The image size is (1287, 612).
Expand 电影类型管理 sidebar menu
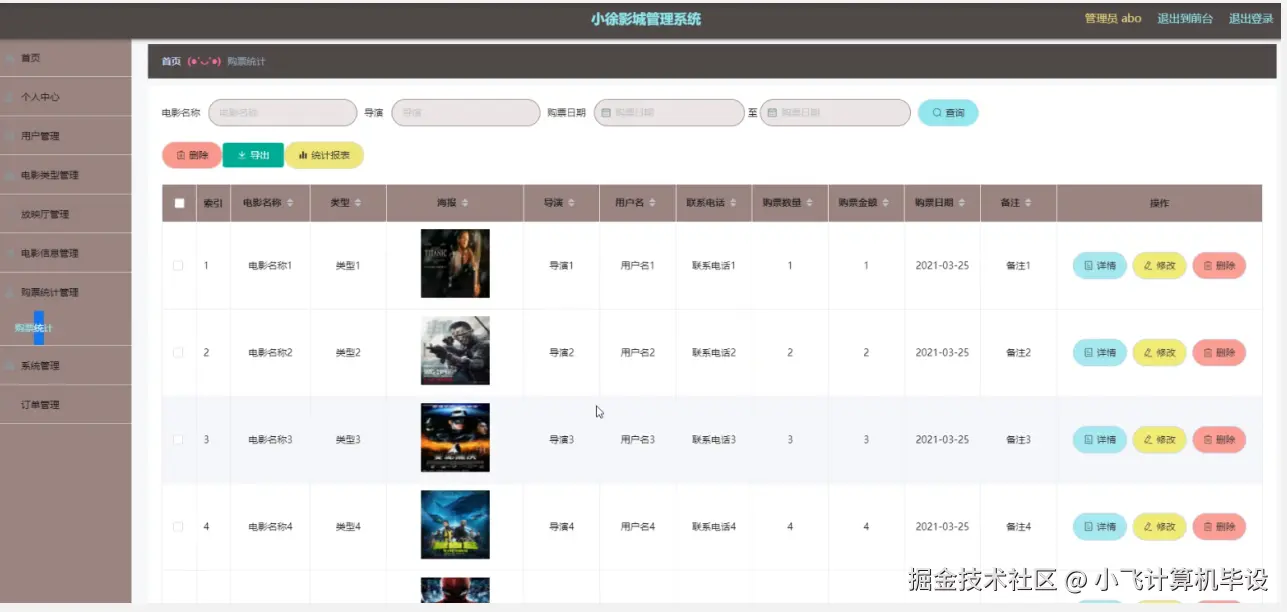pyautogui.click(x=65, y=175)
